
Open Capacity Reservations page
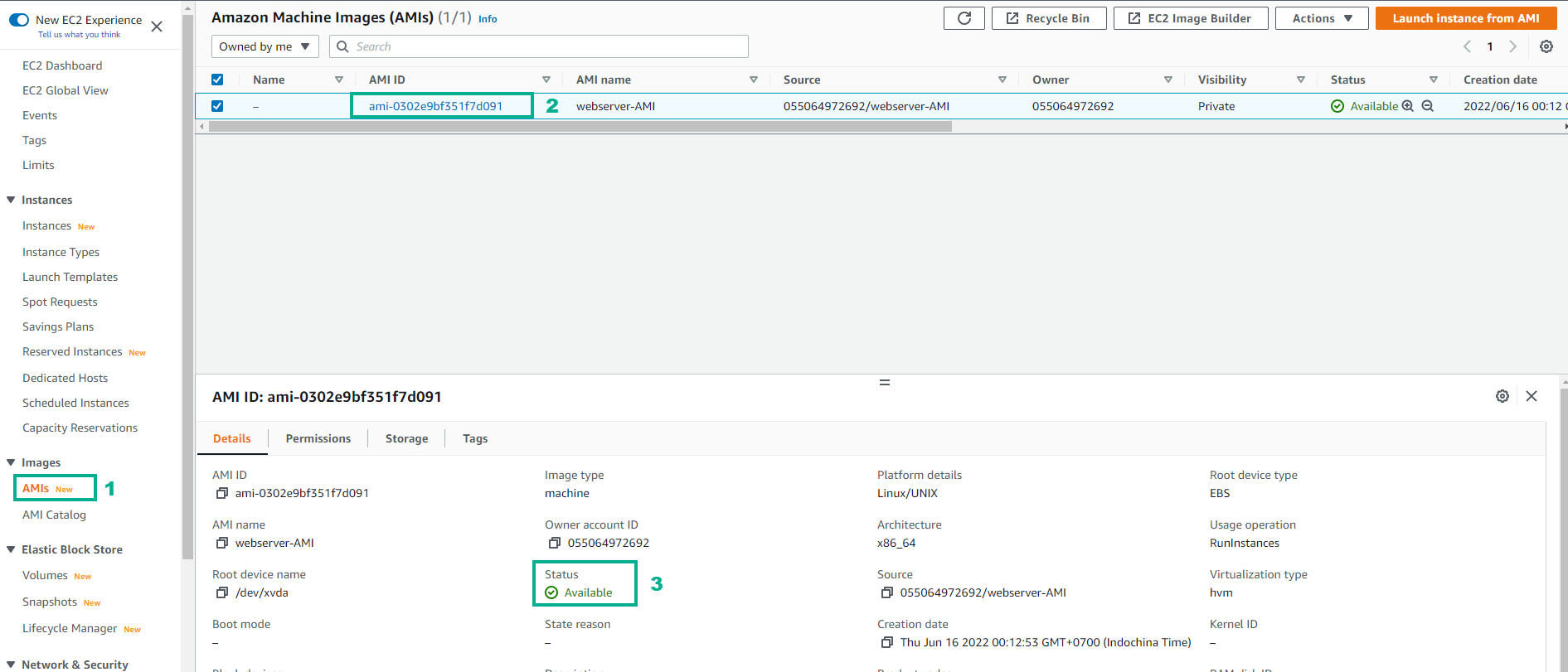80,428
